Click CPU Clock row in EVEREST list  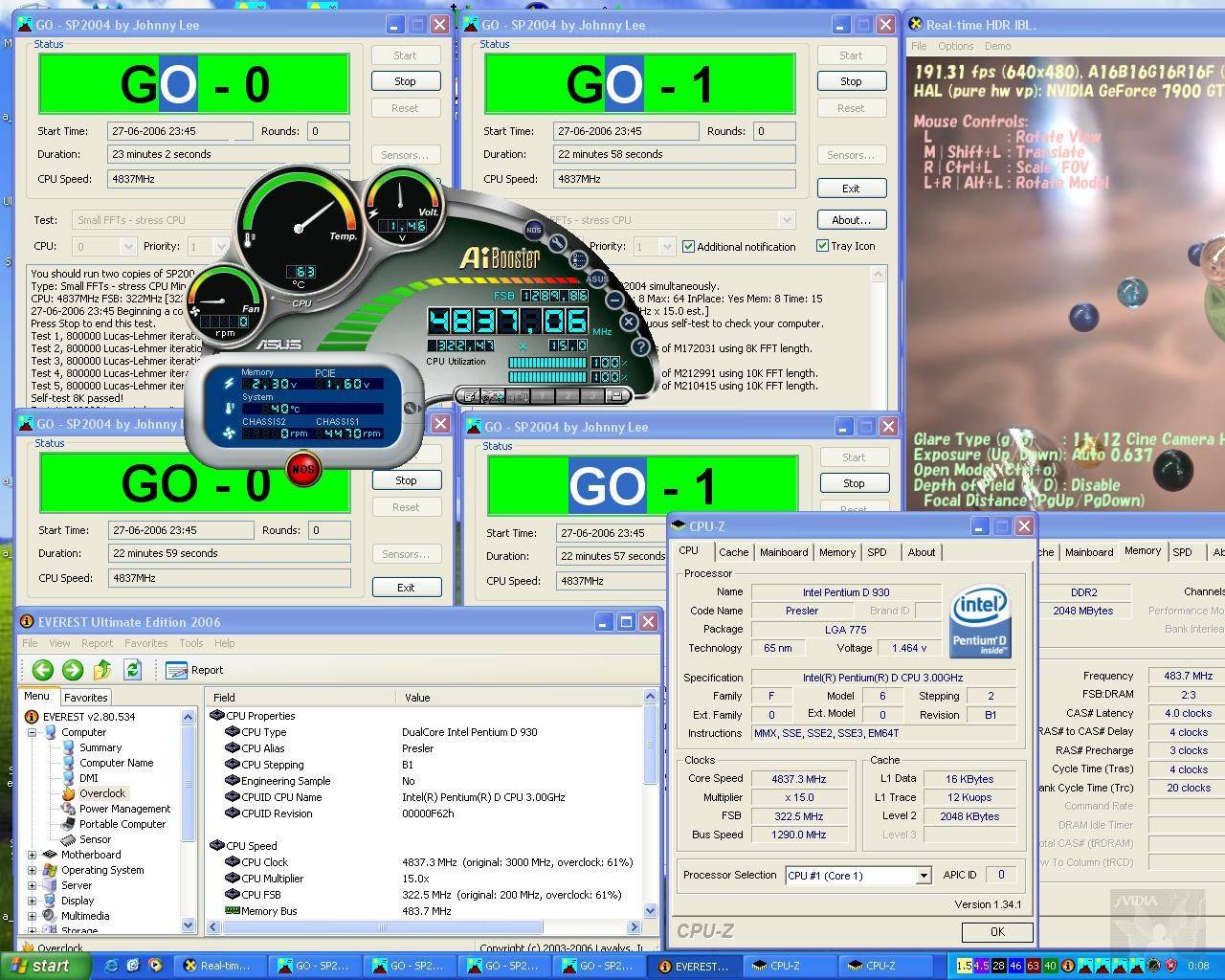point(428,862)
